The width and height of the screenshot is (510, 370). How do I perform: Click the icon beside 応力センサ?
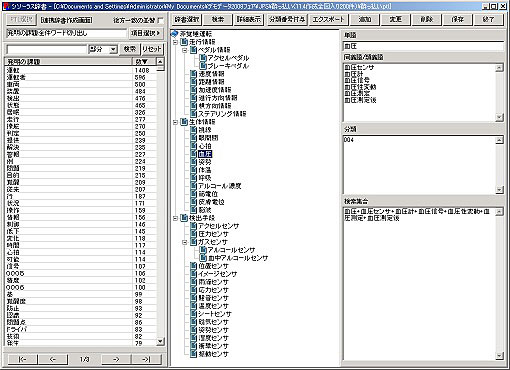point(194,290)
